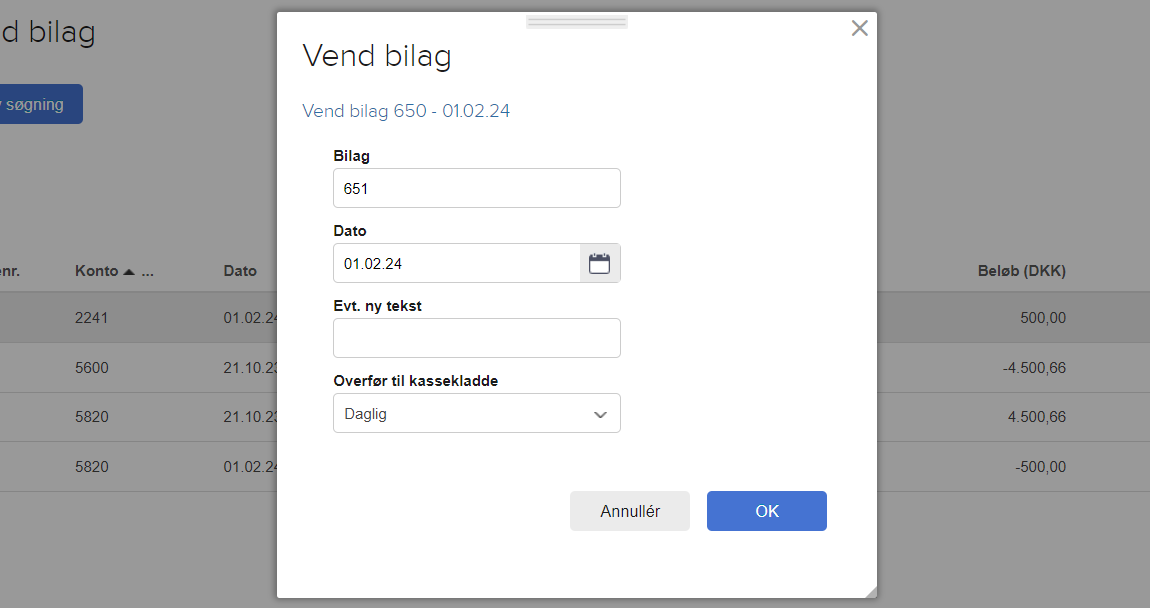This screenshot has width=1150, height=608.
Task: Click the Bilag number field showing 651
Action: (x=476, y=187)
